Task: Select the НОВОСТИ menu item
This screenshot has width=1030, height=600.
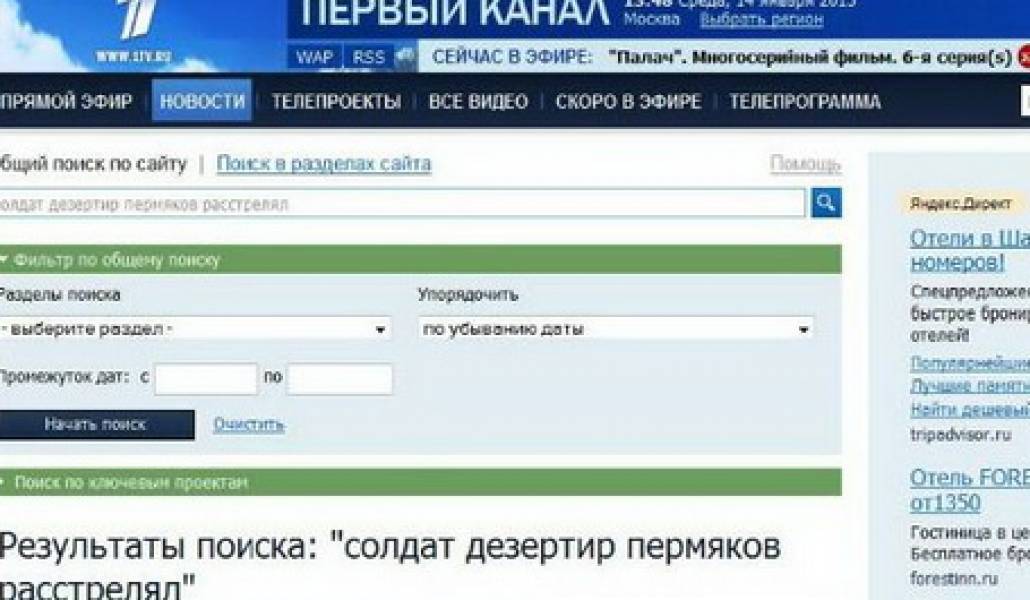Action: point(202,101)
